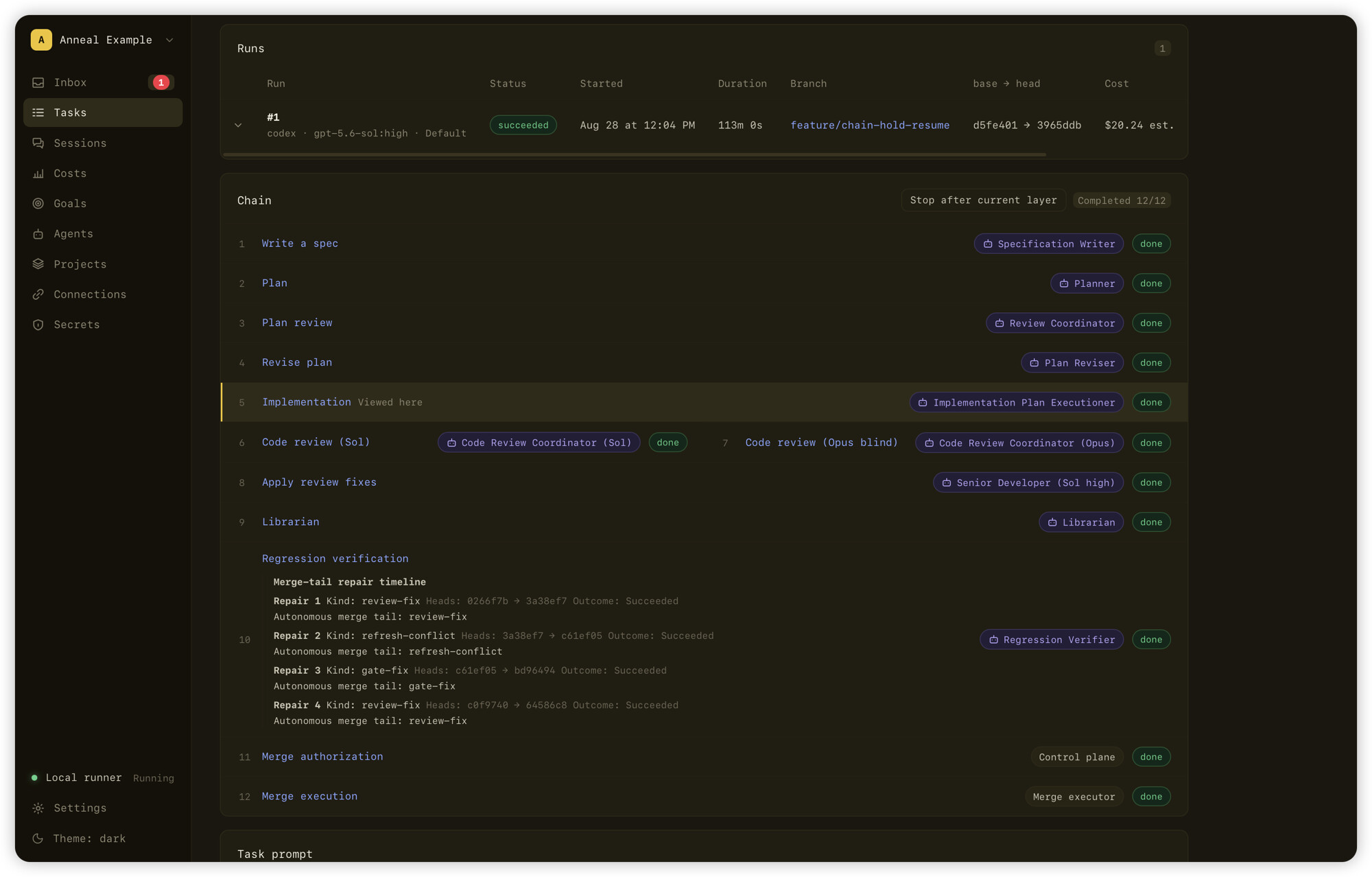Screen dimensions: 1372x877
Task: Click the $20.24 est. cost cell
Action: 1139,125
